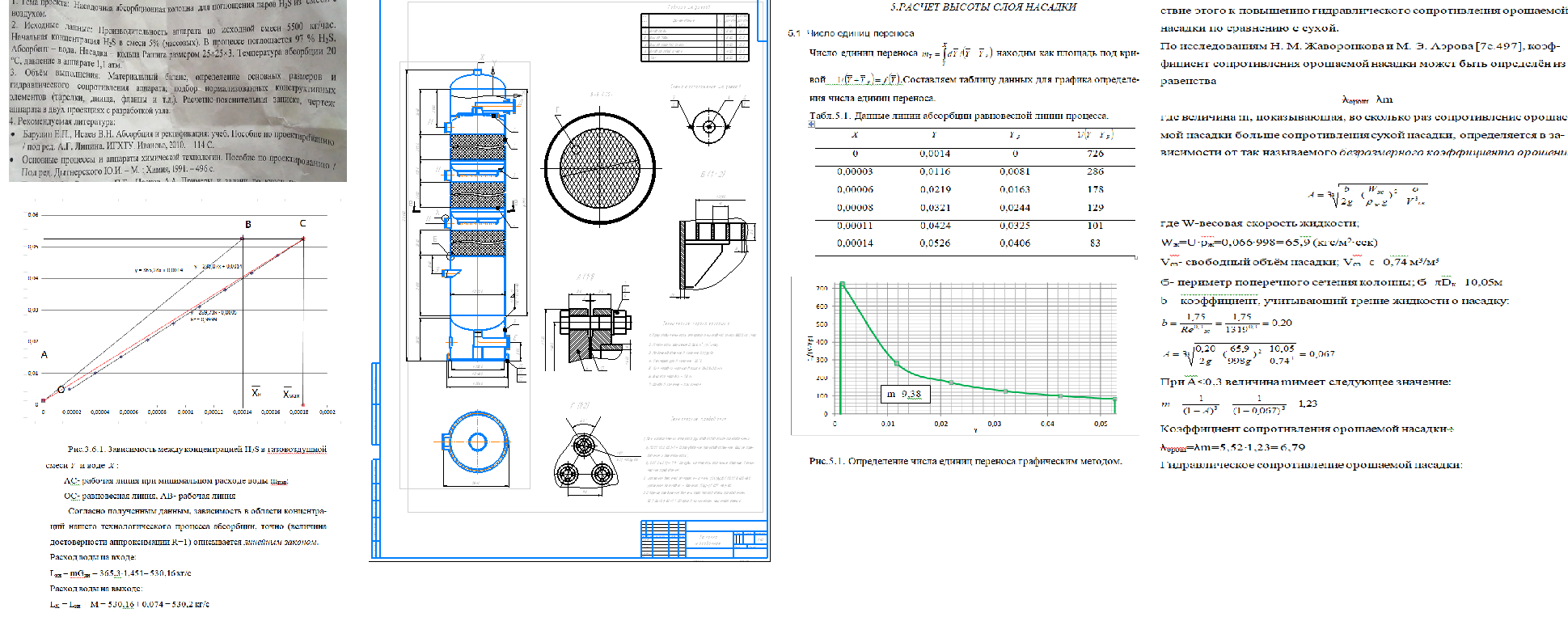The image size is (1568, 617).
Task: Select the computed result "= 0,067"
Action: pyautogui.click(x=1317, y=354)
